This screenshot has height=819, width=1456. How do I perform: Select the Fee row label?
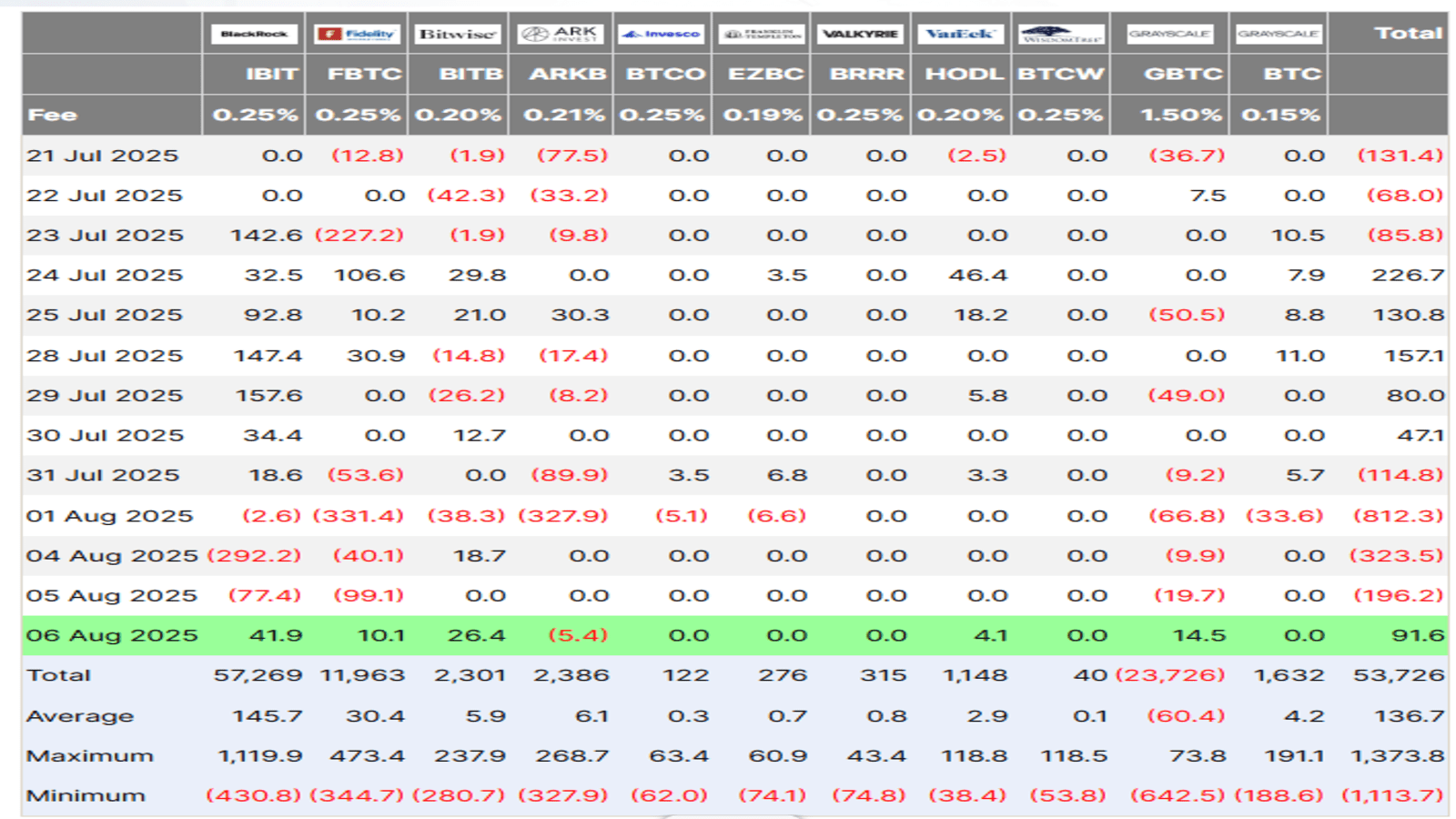click(53, 116)
